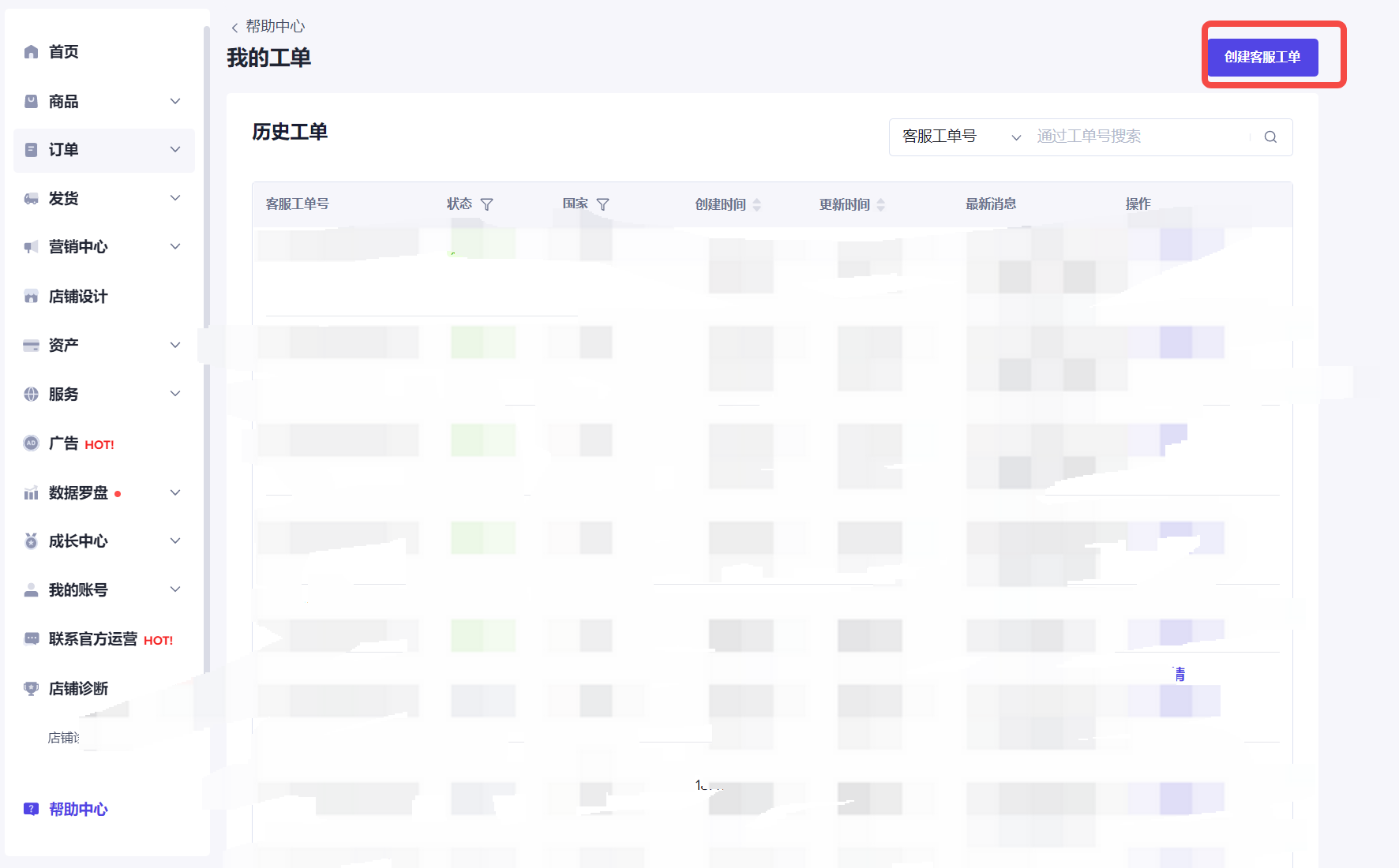1399x868 pixels.
Task: Click the home icon in sidebar
Action: pyautogui.click(x=32, y=52)
